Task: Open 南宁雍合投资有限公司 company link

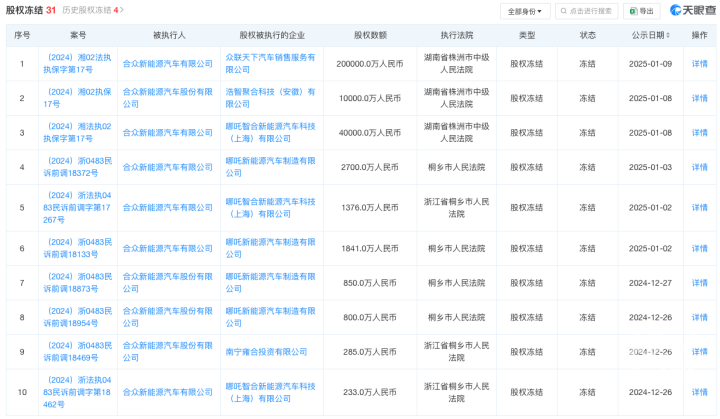Action: click(x=266, y=352)
